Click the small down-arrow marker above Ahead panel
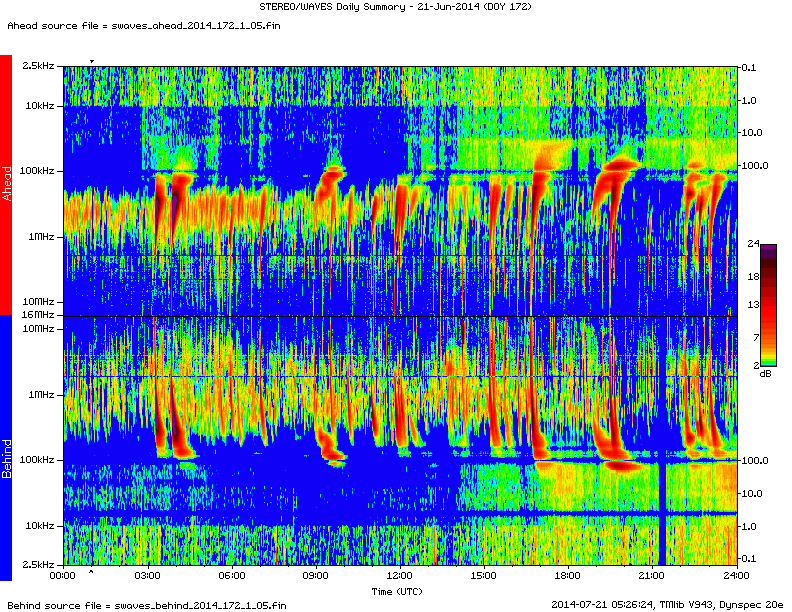Image resolution: width=792 pixels, height=612 pixels. 92,62
